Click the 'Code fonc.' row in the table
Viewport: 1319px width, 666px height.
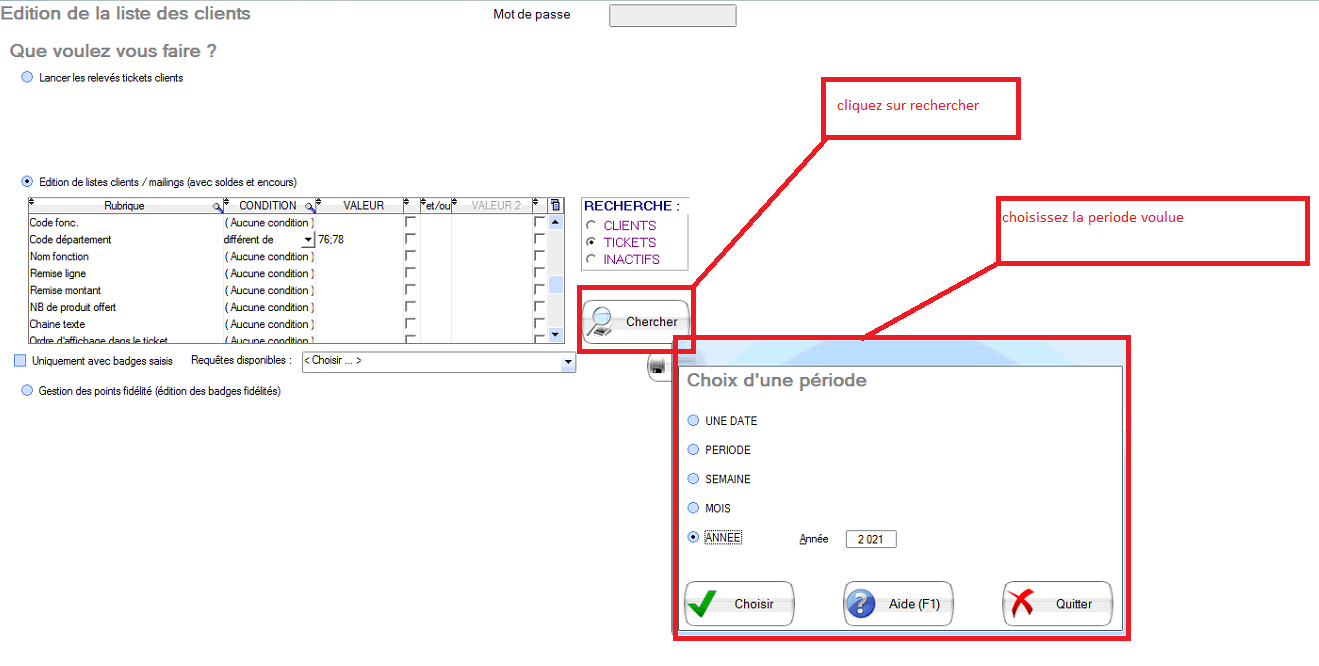tap(54, 223)
